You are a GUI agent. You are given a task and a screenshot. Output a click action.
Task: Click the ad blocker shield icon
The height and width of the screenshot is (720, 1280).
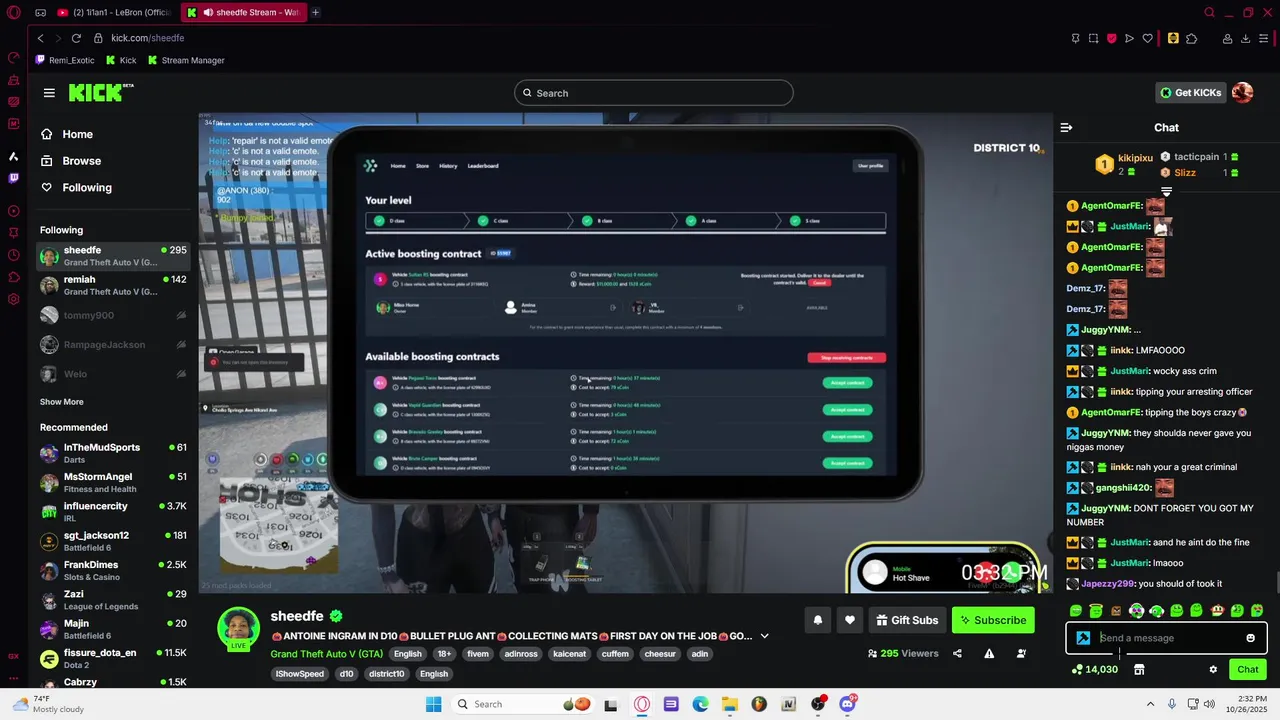click(1111, 38)
